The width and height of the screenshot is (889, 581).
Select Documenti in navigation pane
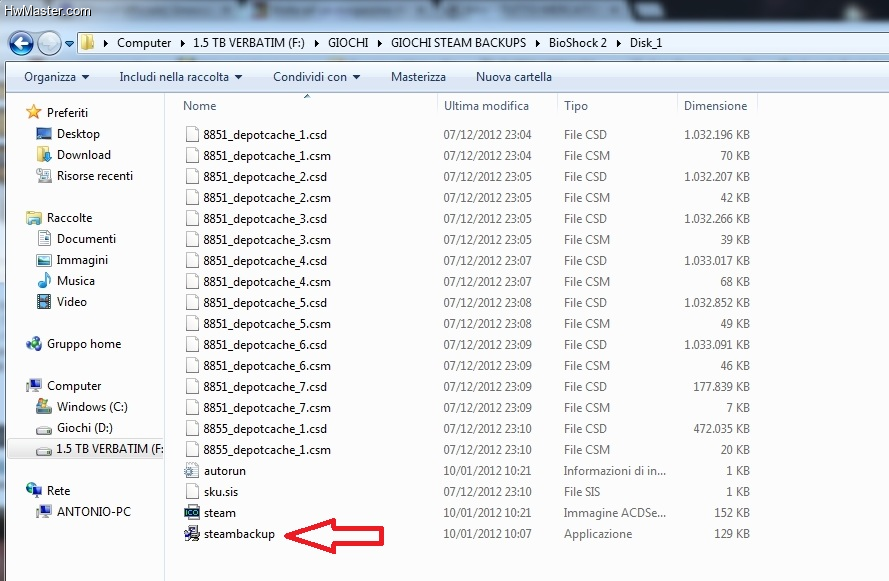86,239
